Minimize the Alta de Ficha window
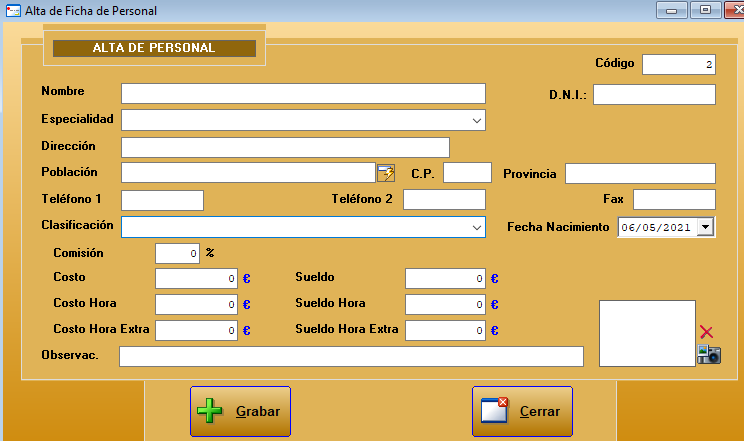744x441 pixels. pos(671,10)
